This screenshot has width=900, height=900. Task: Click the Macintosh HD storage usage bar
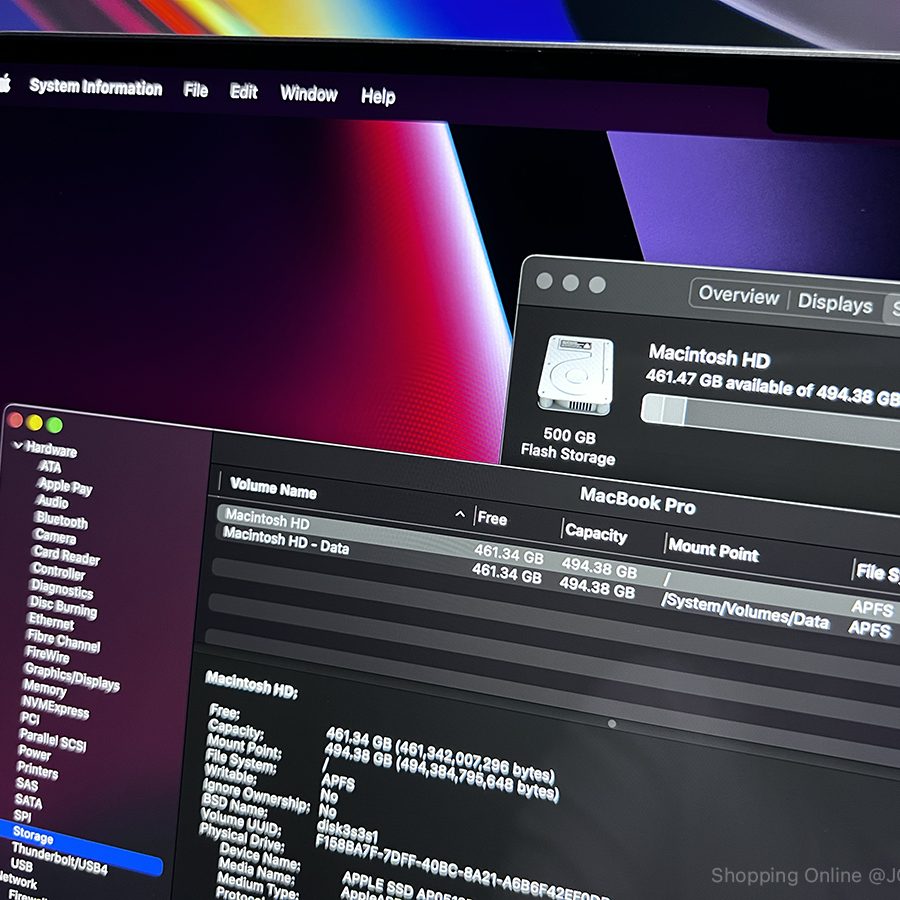[x=770, y=421]
